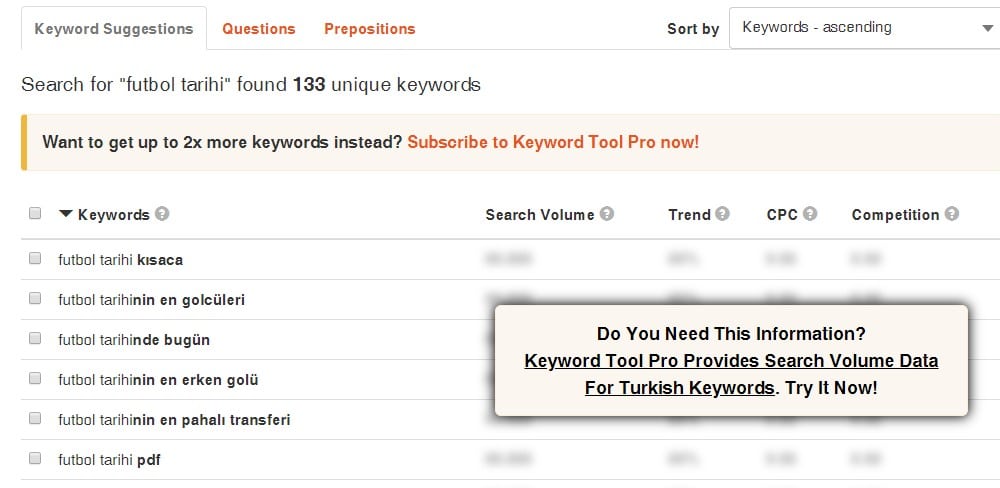Open the Prepositions tab

[370, 29]
